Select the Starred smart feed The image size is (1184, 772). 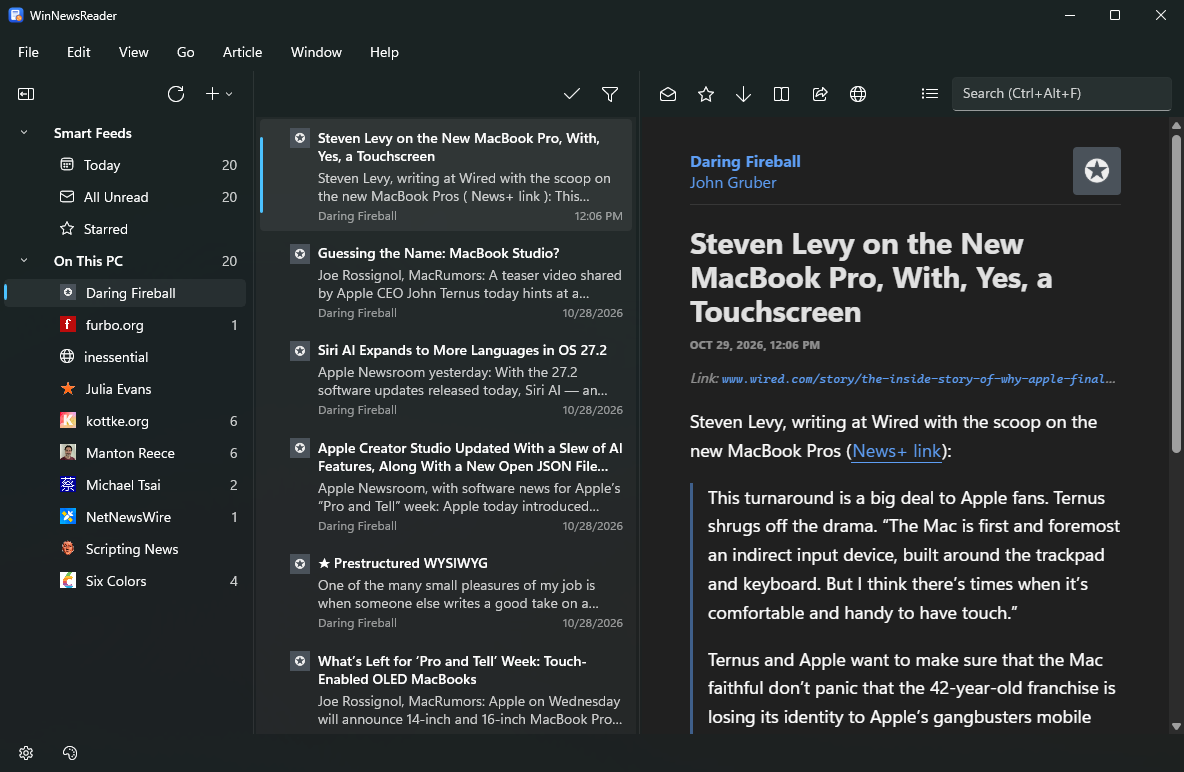125,229
